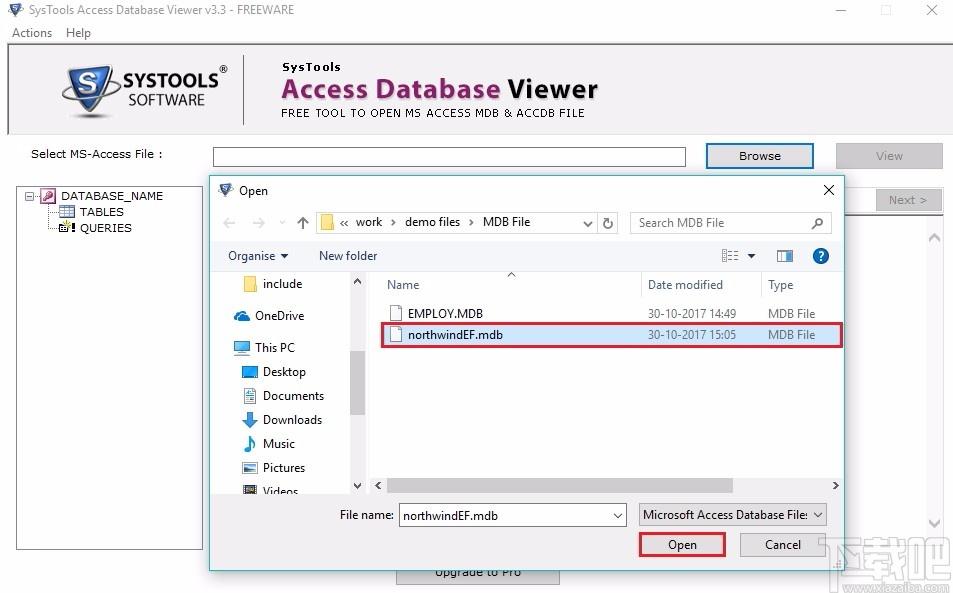Viewport: 953px width, 593px height.
Task: Click the northwindEF.mdb file icon
Action: tap(396, 334)
